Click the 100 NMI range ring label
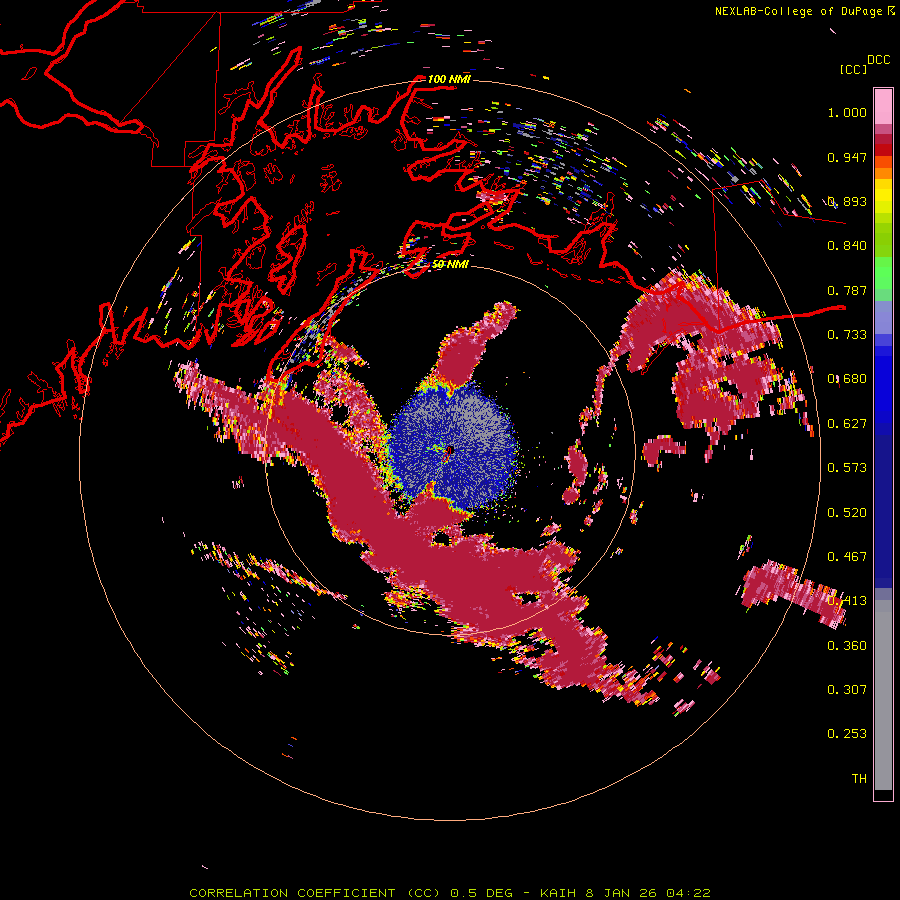The width and height of the screenshot is (900, 900). point(449,79)
